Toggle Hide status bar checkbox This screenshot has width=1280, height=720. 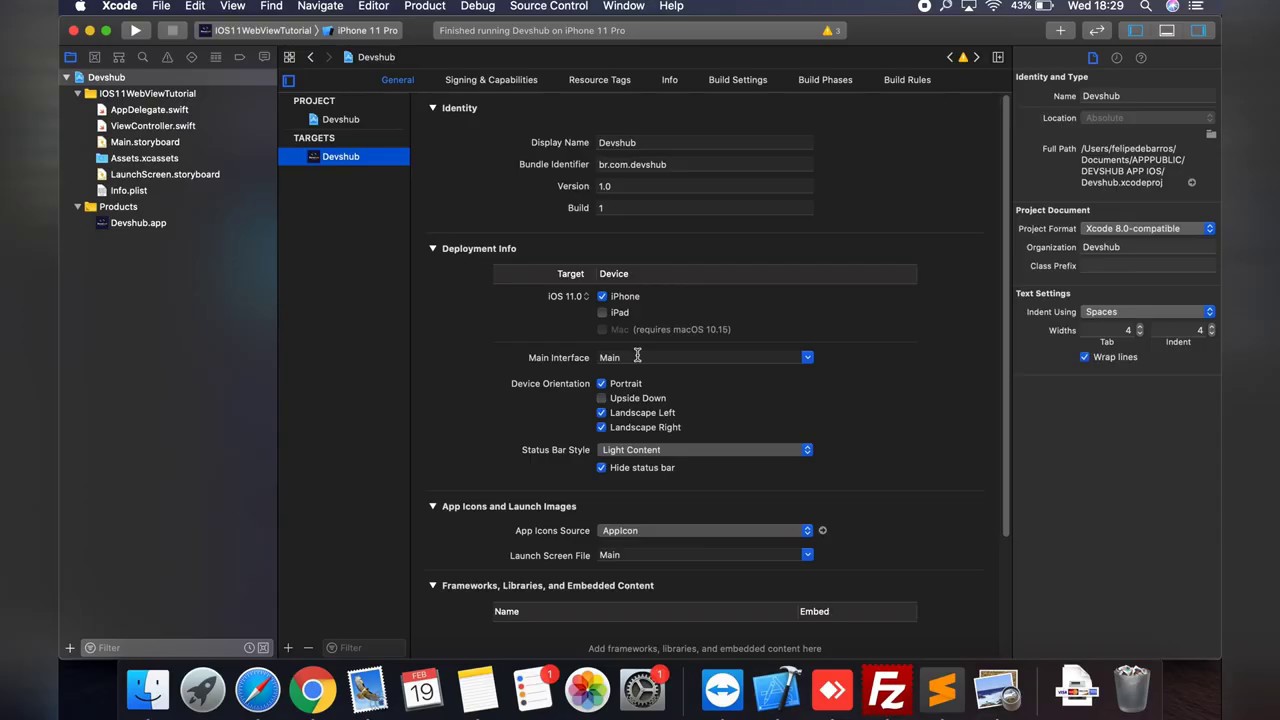pyautogui.click(x=602, y=467)
